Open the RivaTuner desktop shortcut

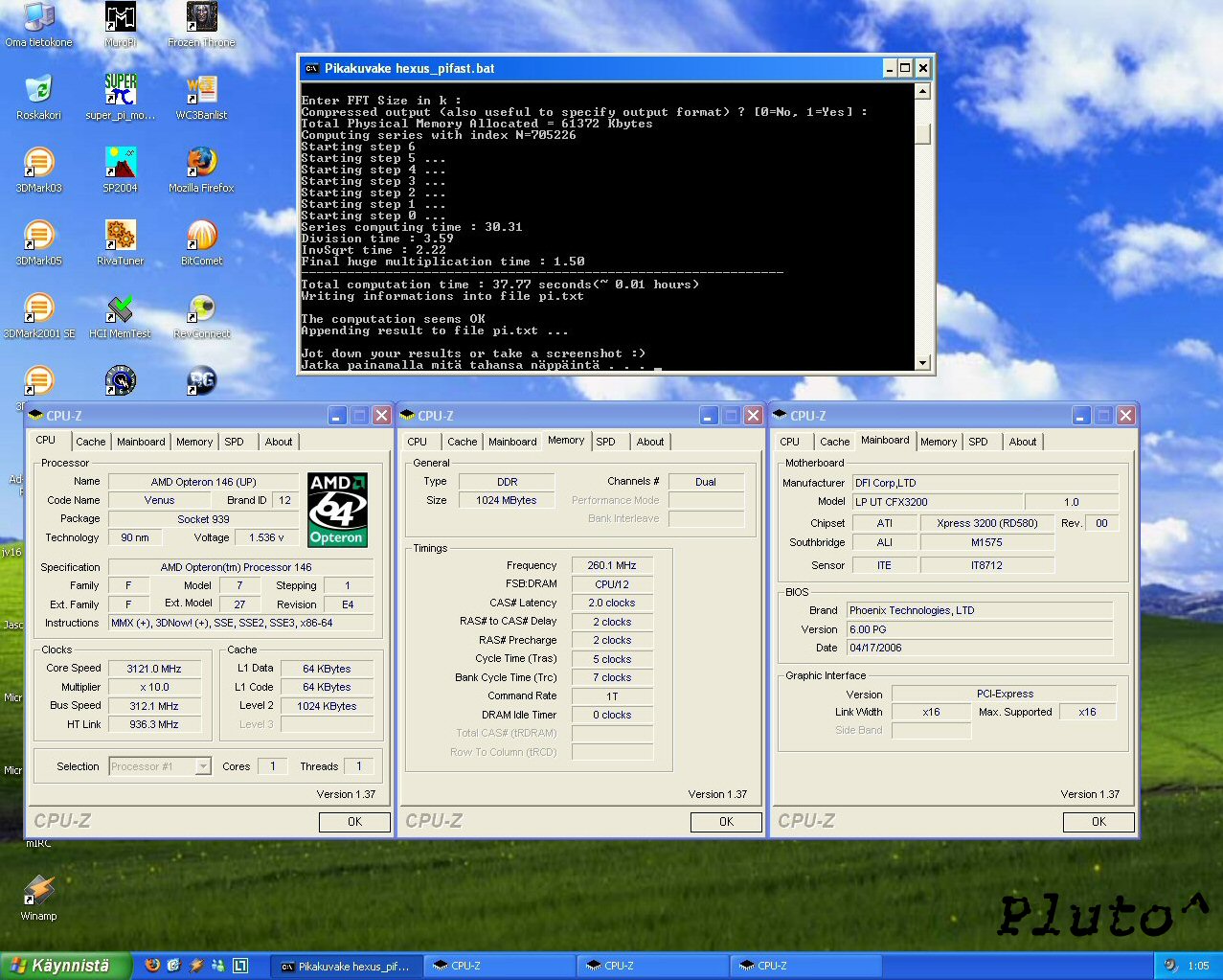click(121, 242)
